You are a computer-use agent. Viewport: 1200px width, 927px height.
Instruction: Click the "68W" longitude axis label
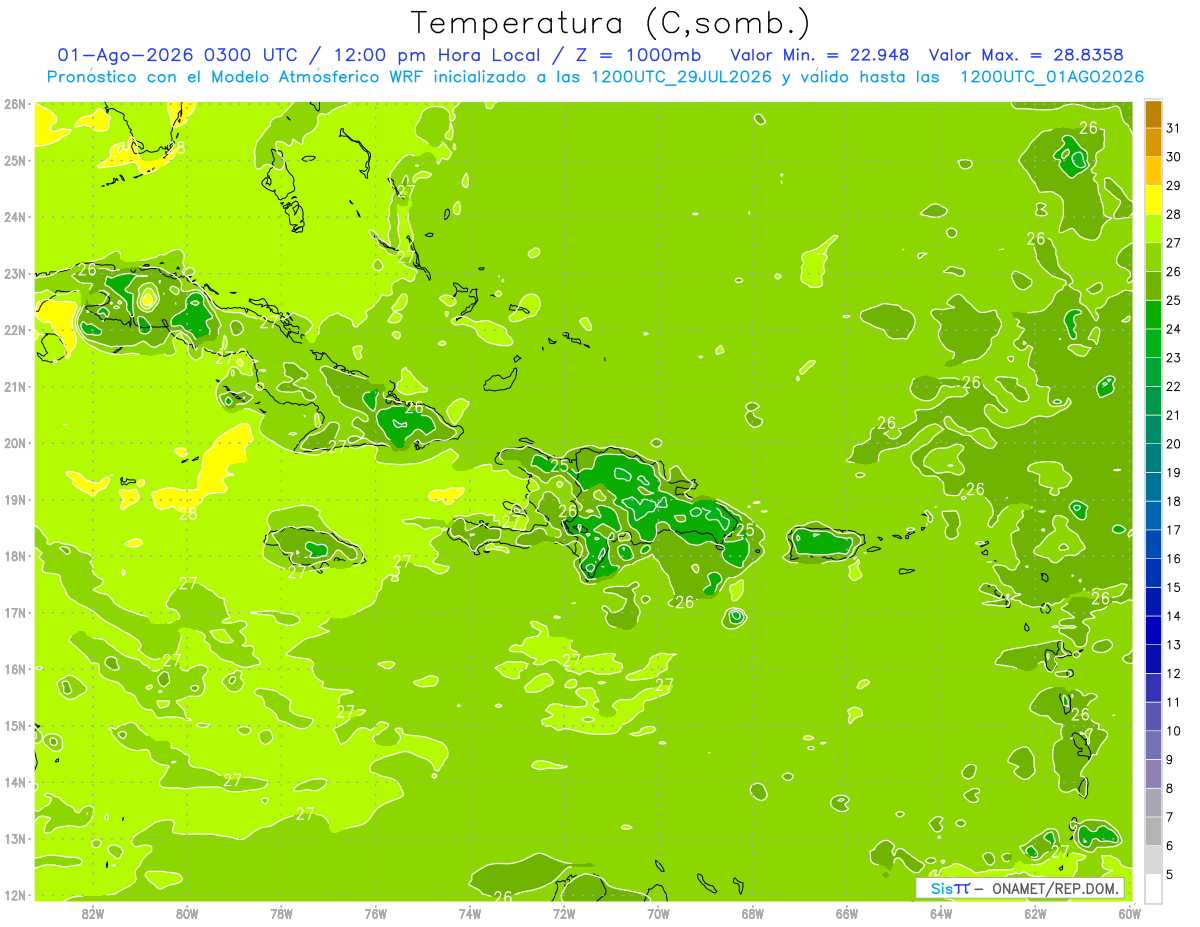[x=753, y=913]
